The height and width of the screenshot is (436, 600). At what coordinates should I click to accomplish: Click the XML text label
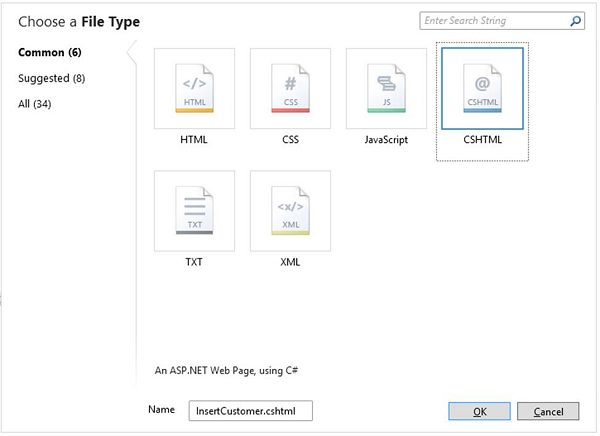(290, 262)
